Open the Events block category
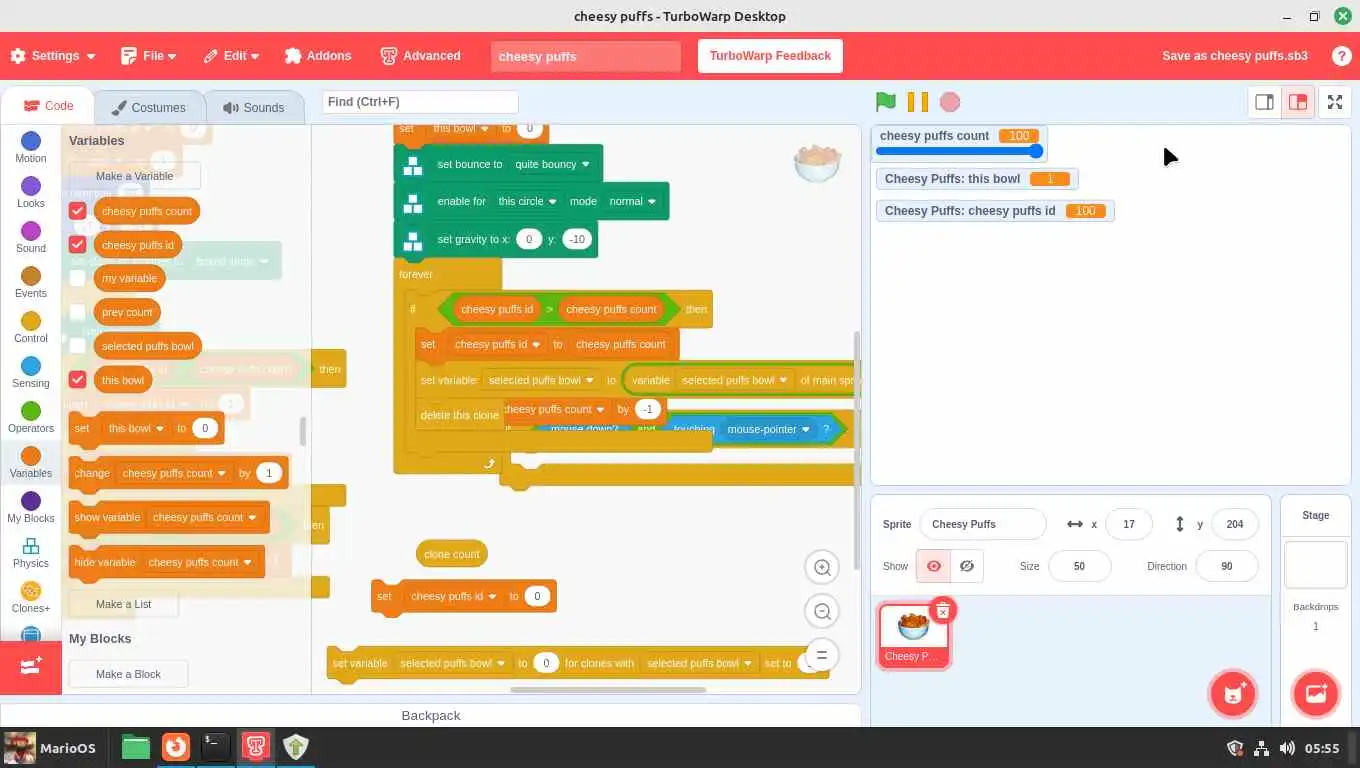This screenshot has height=768, width=1360. pyautogui.click(x=31, y=283)
